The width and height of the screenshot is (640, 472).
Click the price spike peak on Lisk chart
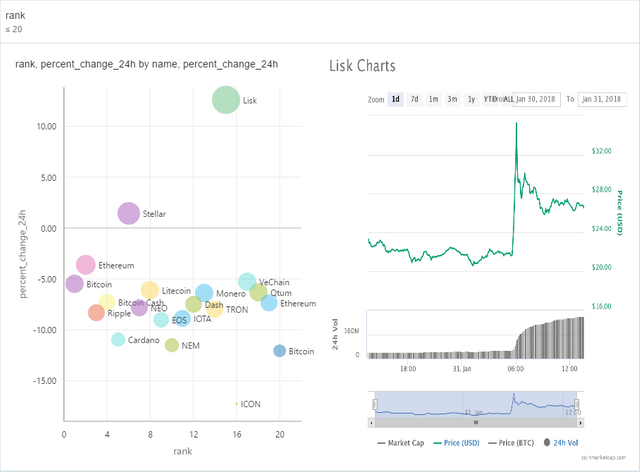click(x=516, y=123)
